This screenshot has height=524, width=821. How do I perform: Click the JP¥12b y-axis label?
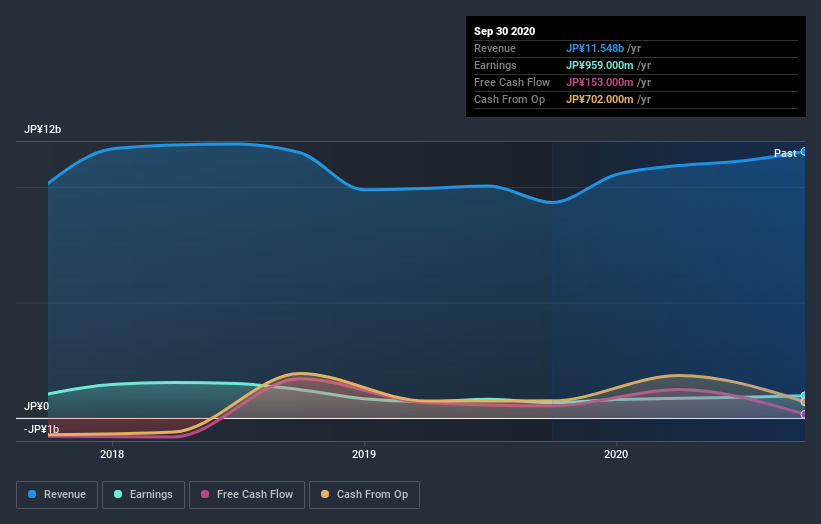[x=42, y=129]
